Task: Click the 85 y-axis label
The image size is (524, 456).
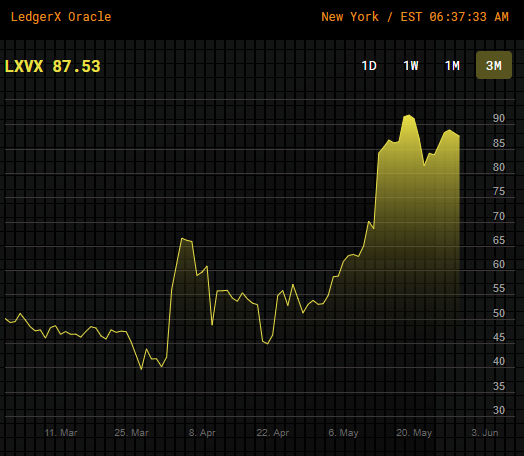Action: click(x=499, y=143)
